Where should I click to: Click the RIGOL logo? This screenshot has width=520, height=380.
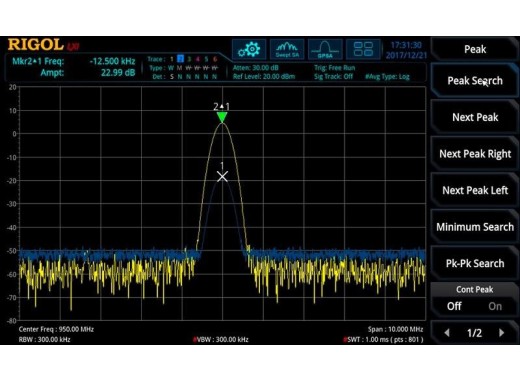point(36,45)
